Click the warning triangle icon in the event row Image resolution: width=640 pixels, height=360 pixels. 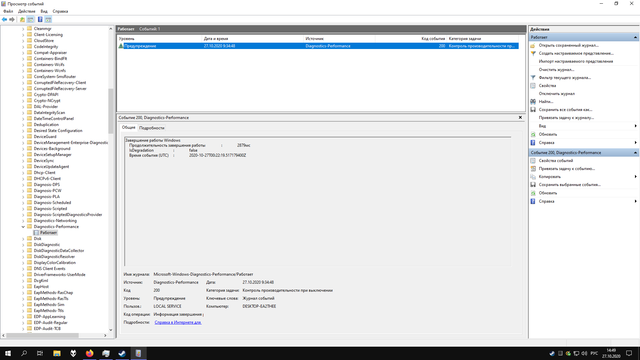(x=121, y=46)
